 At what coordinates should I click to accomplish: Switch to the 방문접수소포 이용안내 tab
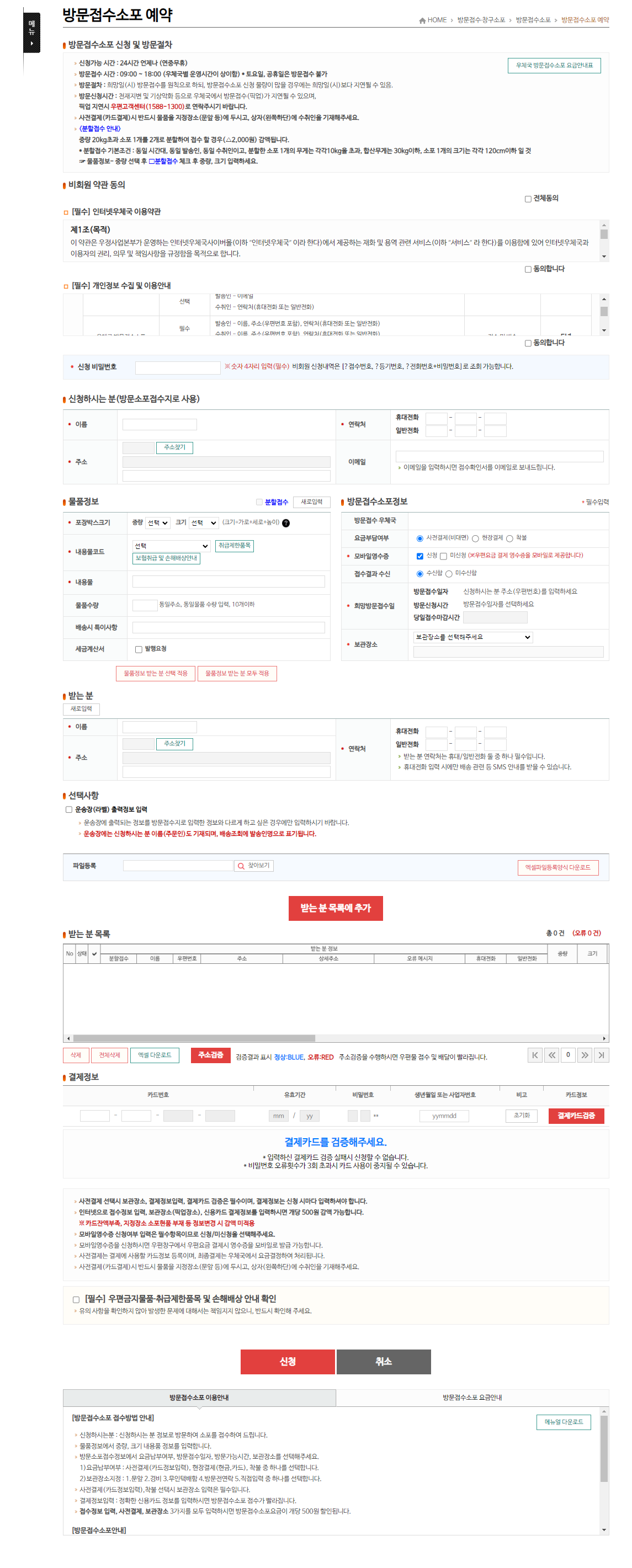tap(199, 1398)
